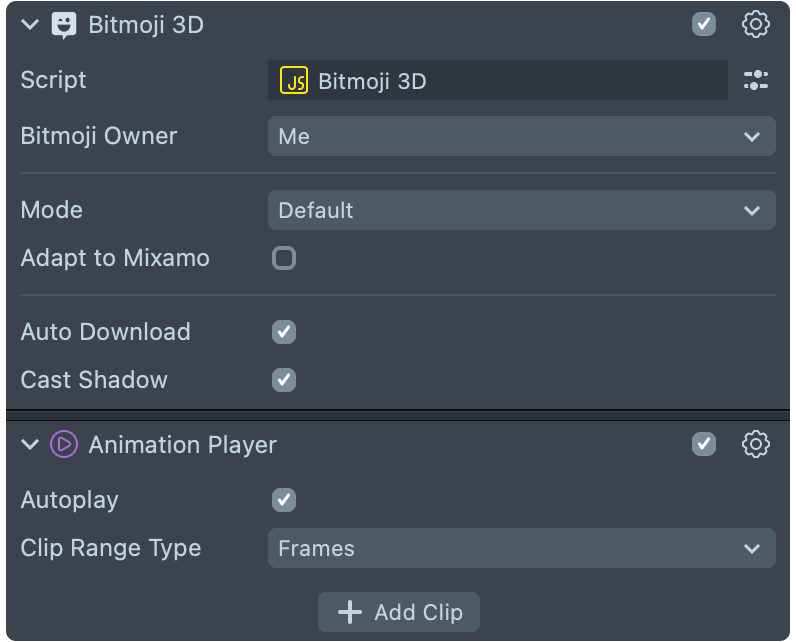This screenshot has width=796, height=642.
Task: Open Bitmoji 3D component settings gear
Action: tap(756, 25)
